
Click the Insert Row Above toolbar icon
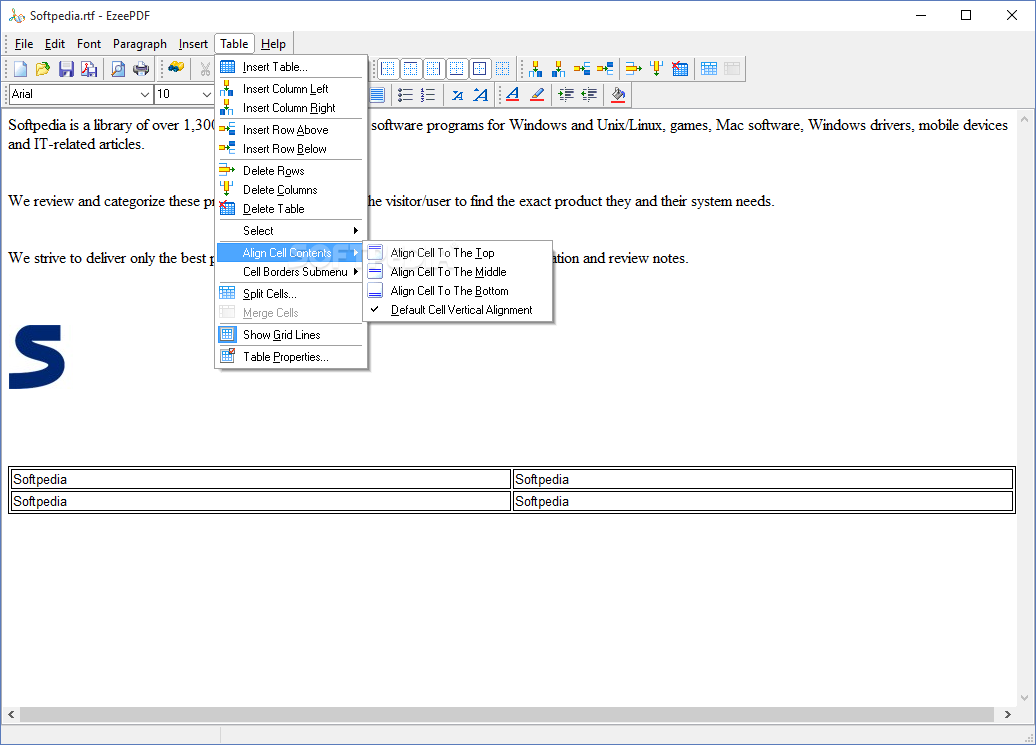[581, 68]
